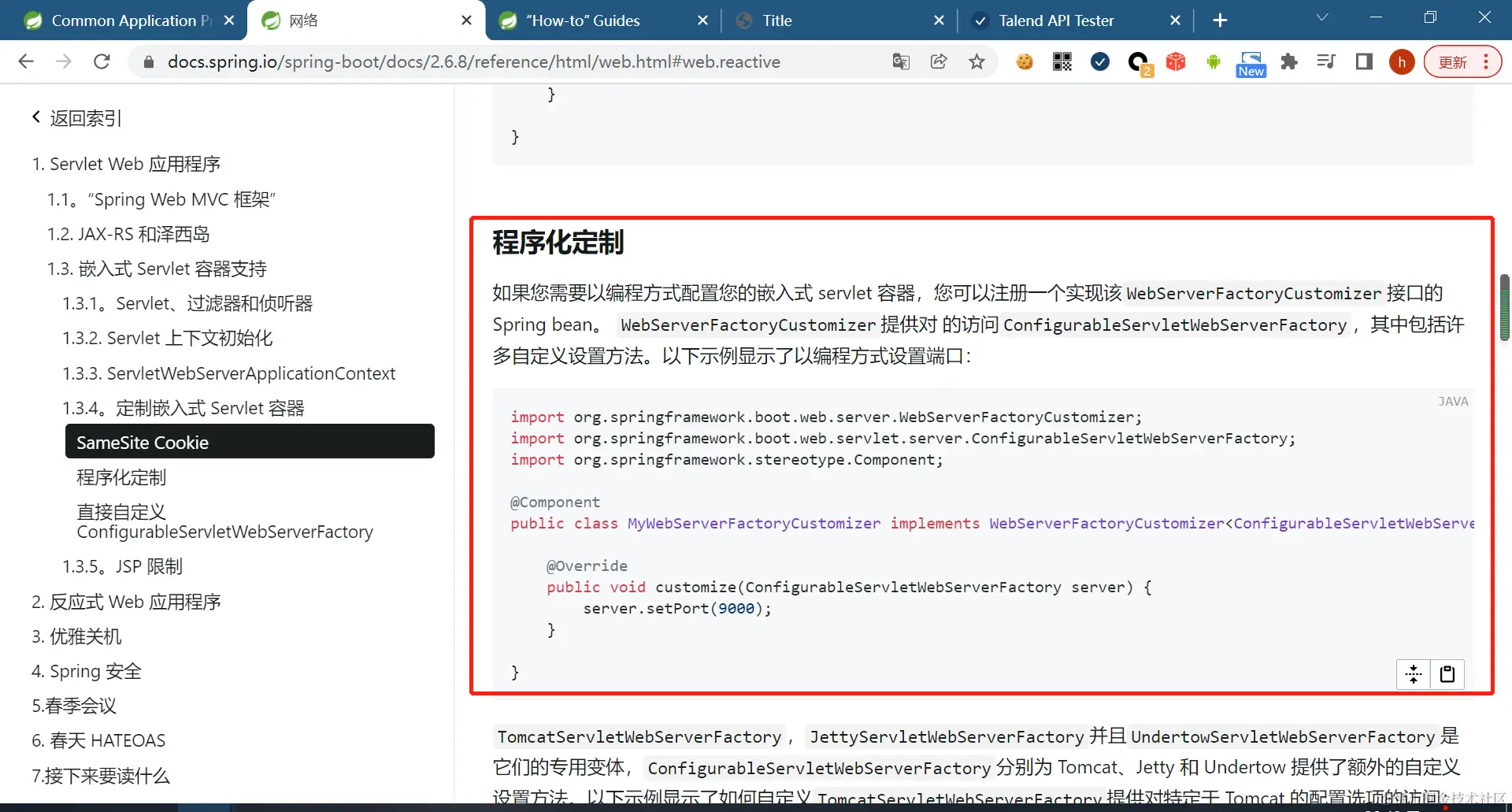Open the cookie extension icon
This screenshot has height=812, width=1512.
click(1024, 61)
